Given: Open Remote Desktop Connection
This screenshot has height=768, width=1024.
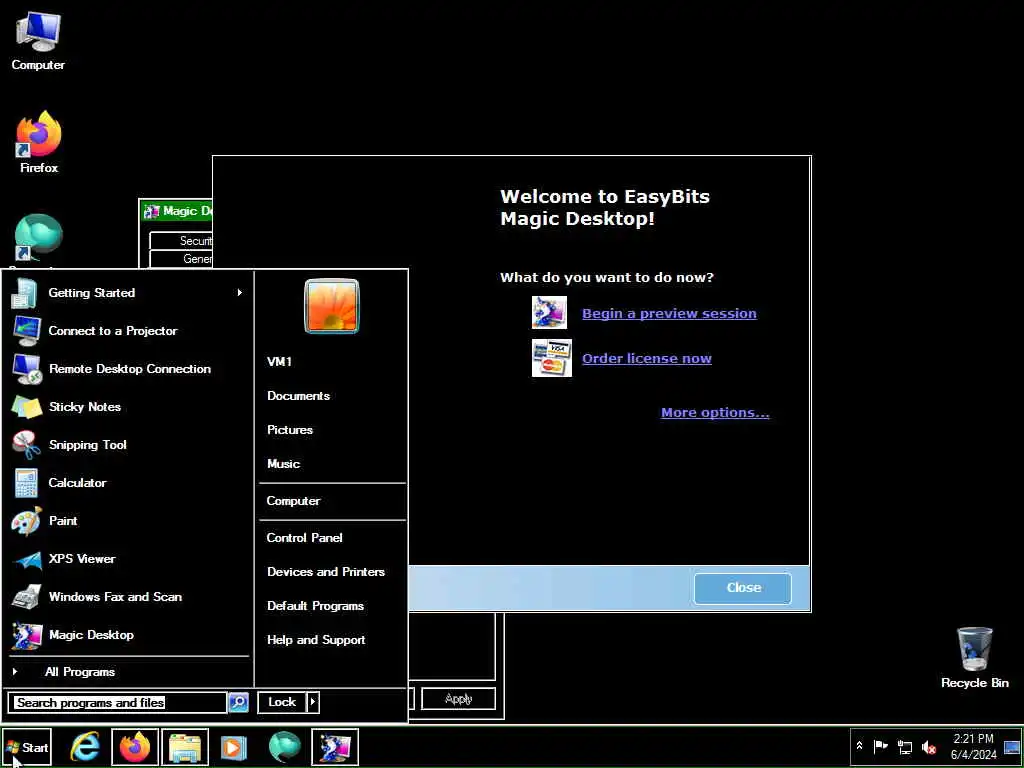Looking at the screenshot, I should pos(128,369).
